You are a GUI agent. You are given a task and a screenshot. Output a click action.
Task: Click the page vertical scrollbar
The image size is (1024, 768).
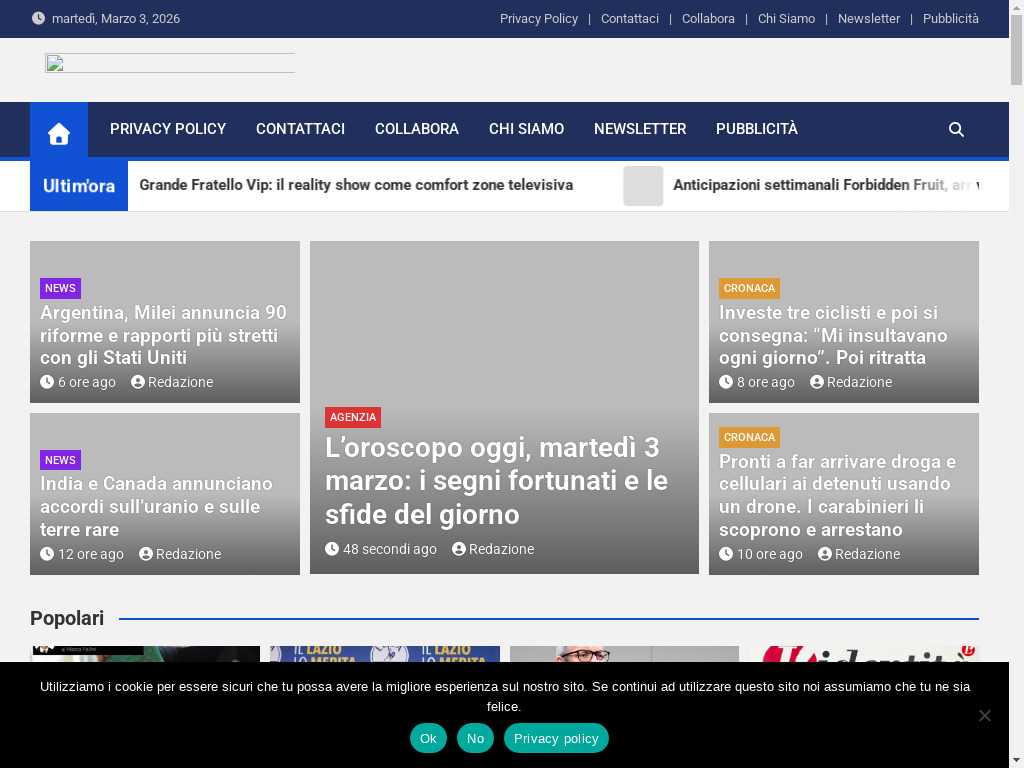[x=1016, y=400]
